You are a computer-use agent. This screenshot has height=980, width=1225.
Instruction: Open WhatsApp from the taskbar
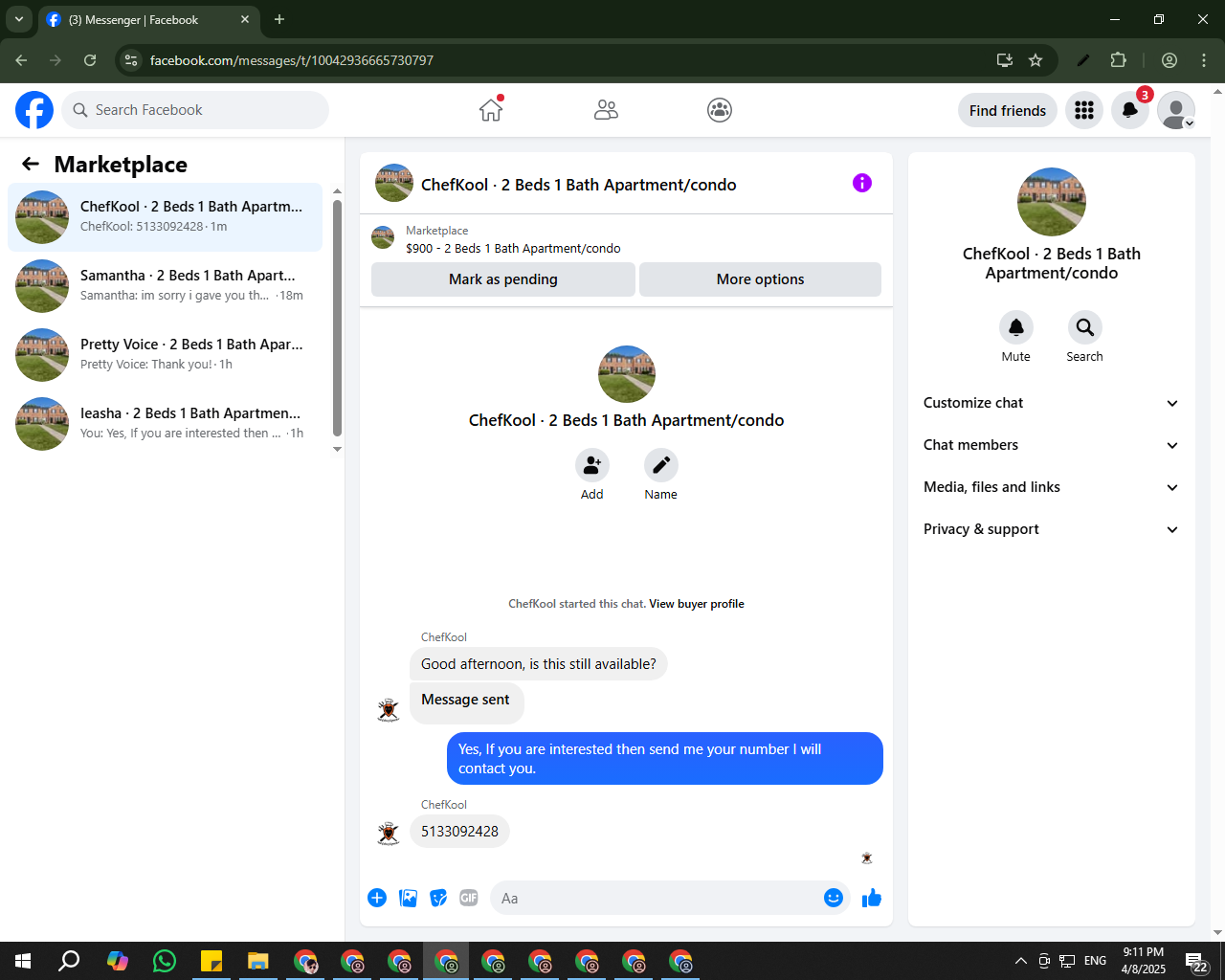coord(165,961)
